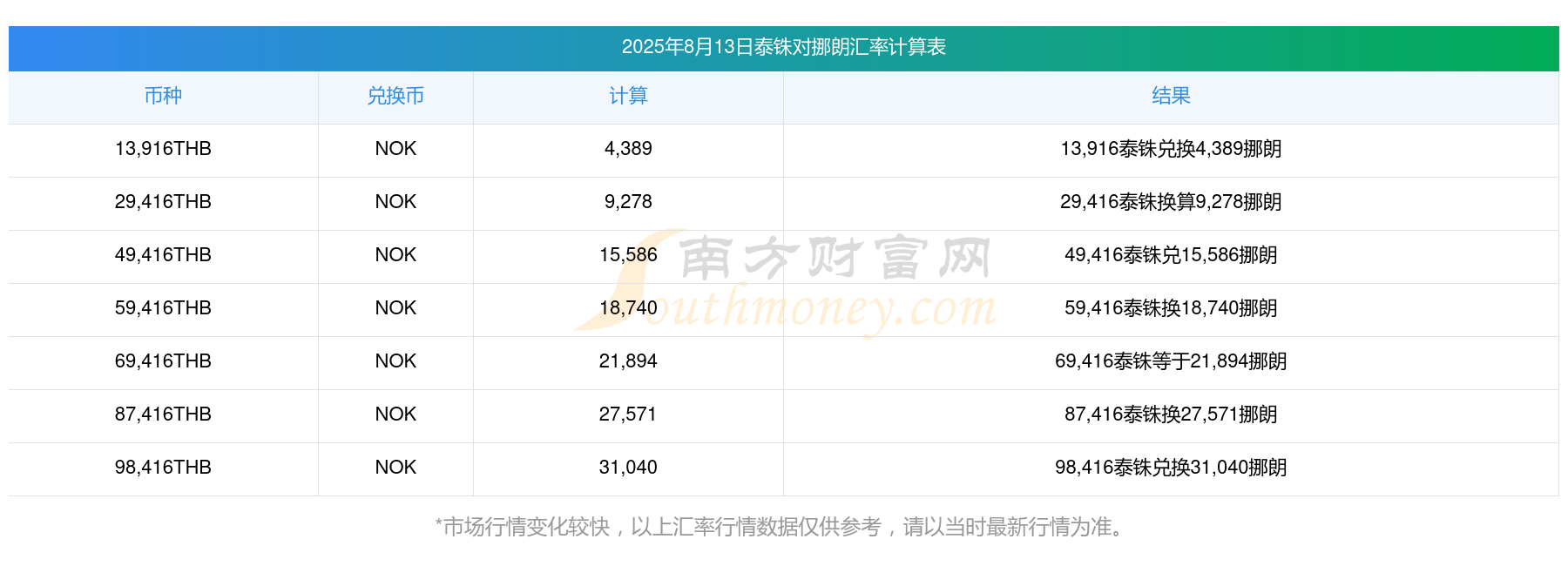1568x566 pixels.
Task: Click result 29,416泰铢换算9,278挪朗
Action: pyautogui.click(x=1171, y=202)
